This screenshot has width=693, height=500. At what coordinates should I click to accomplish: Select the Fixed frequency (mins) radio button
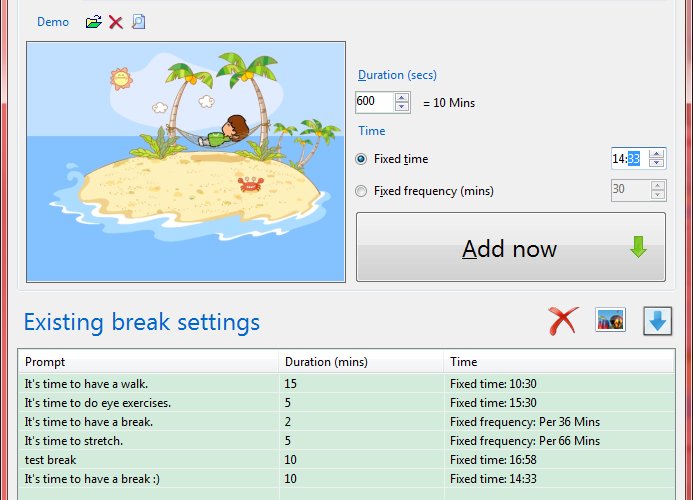click(361, 191)
